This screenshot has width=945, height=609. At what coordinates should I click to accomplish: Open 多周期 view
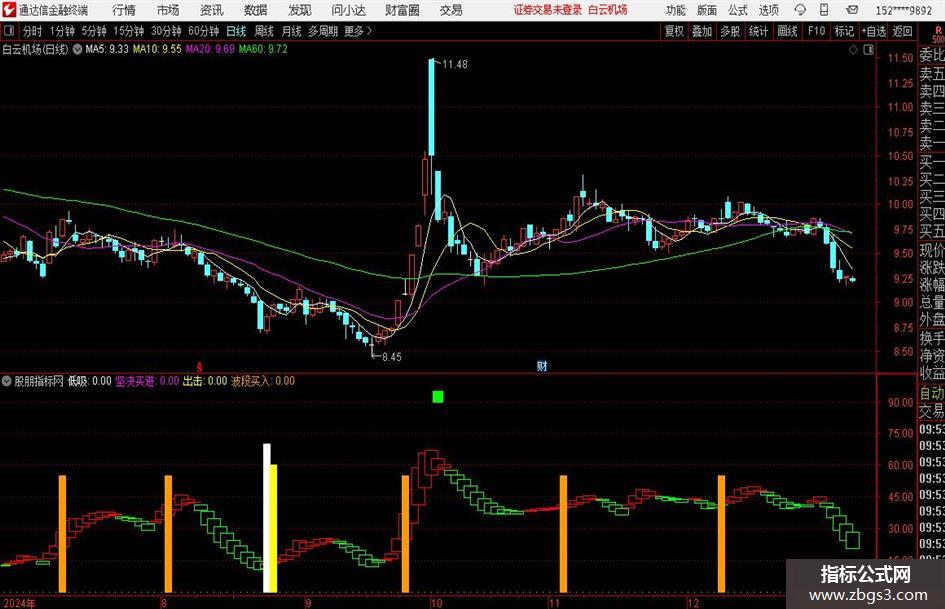[x=323, y=31]
